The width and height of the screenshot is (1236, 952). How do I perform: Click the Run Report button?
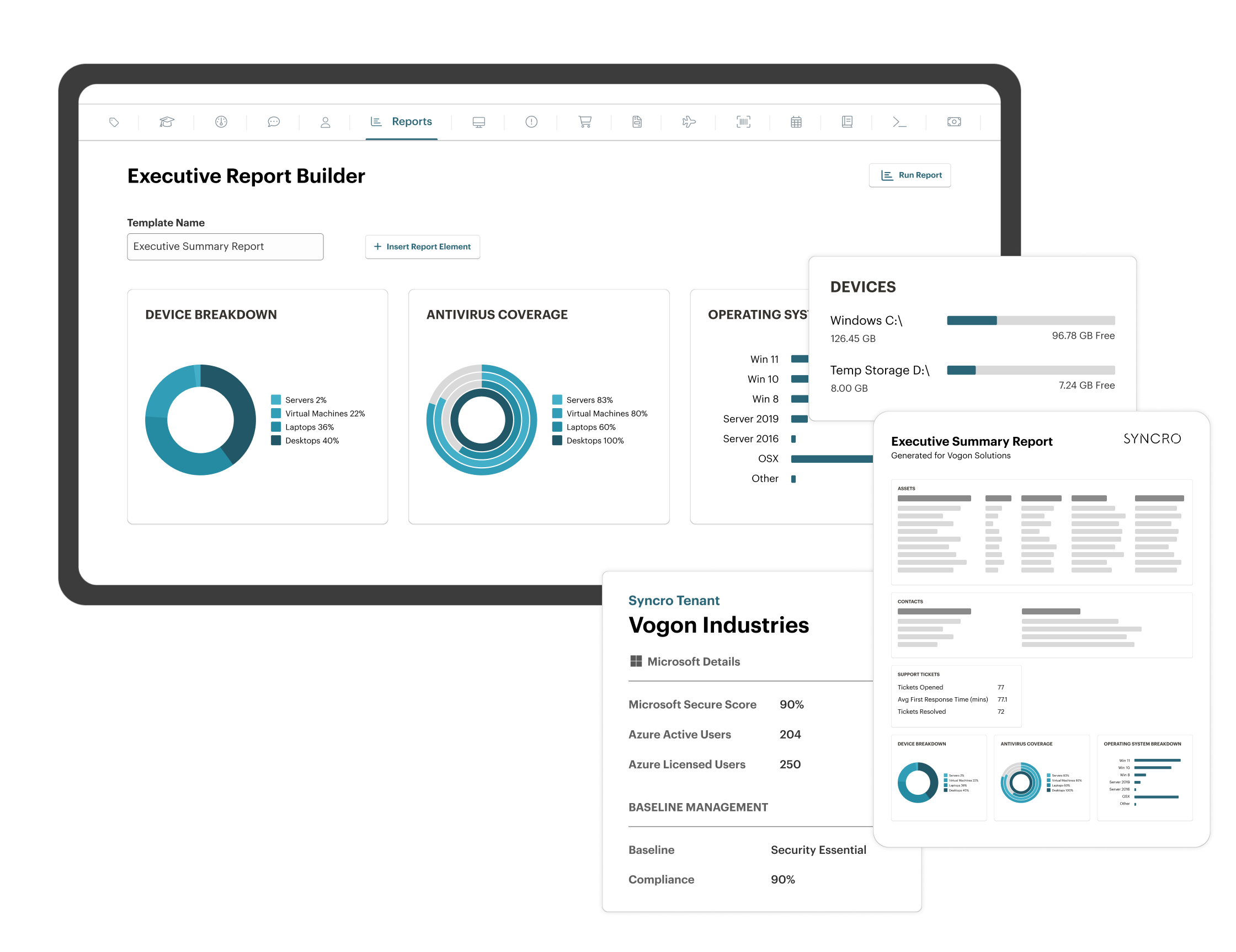pyautogui.click(x=910, y=175)
